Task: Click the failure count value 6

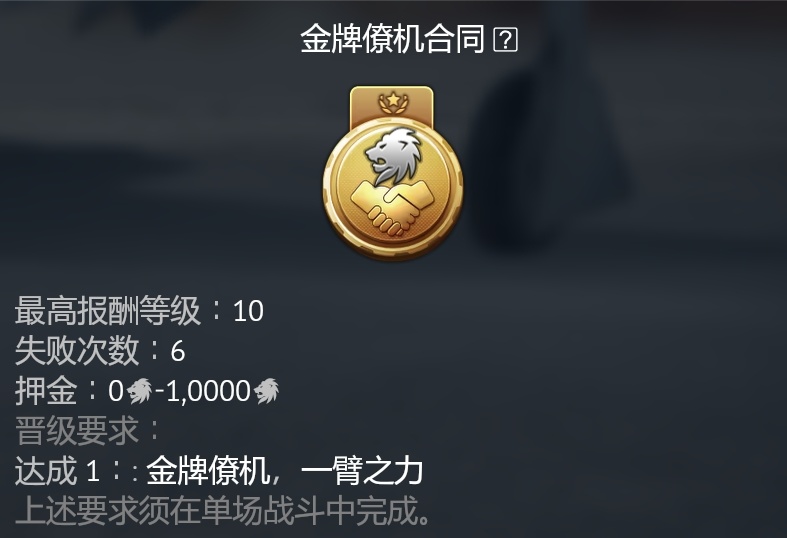Action: pyautogui.click(x=178, y=351)
